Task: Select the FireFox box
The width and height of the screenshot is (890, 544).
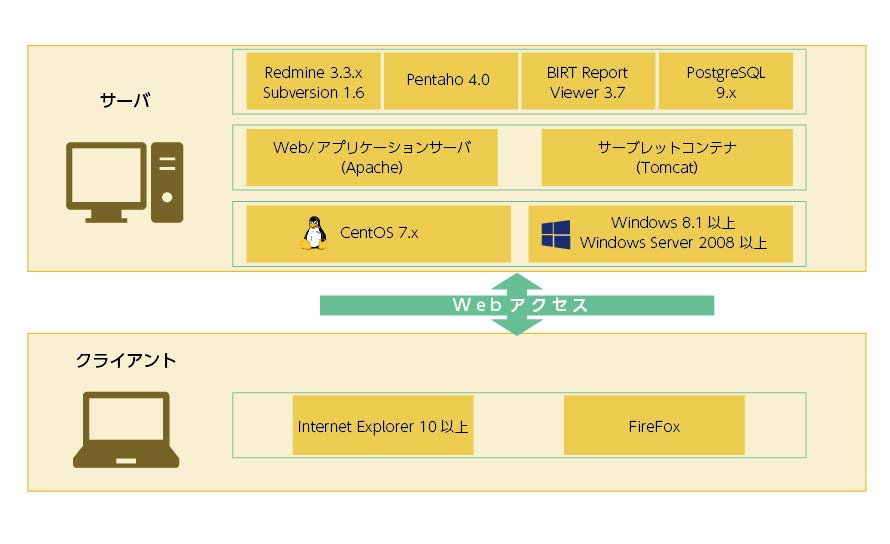Action: tap(654, 425)
